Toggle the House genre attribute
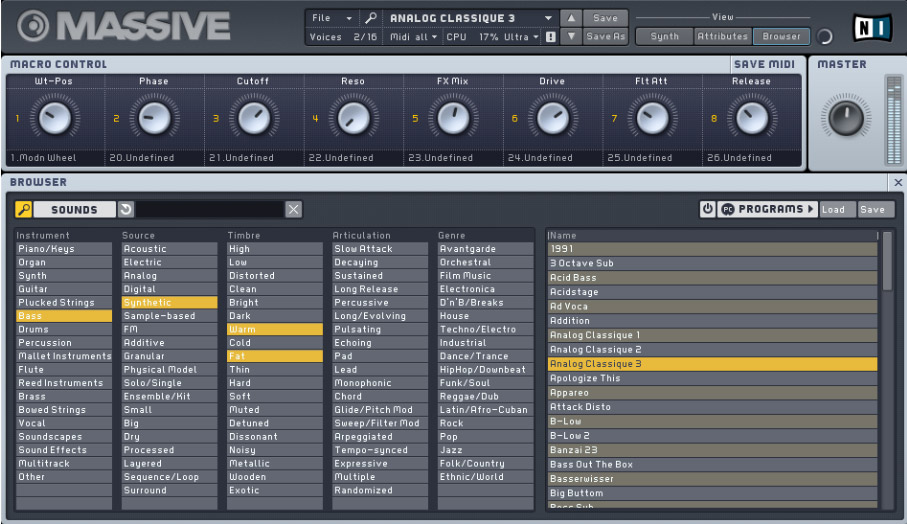This screenshot has width=907, height=524. click(x=485, y=316)
